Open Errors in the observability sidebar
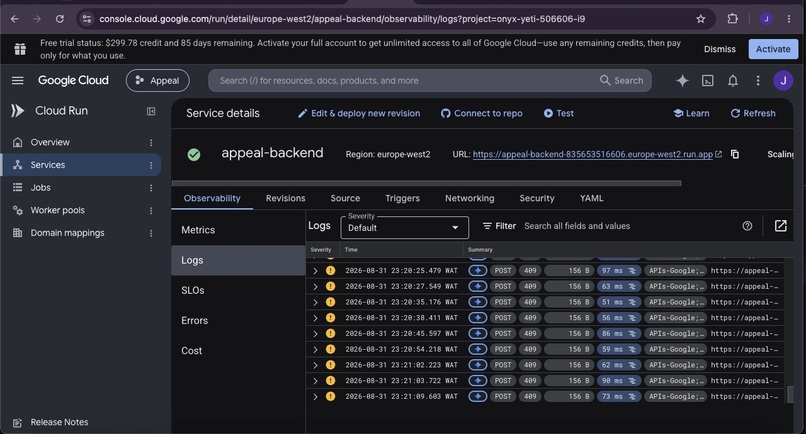Viewport: 806px width, 434px height. tap(239, 320)
